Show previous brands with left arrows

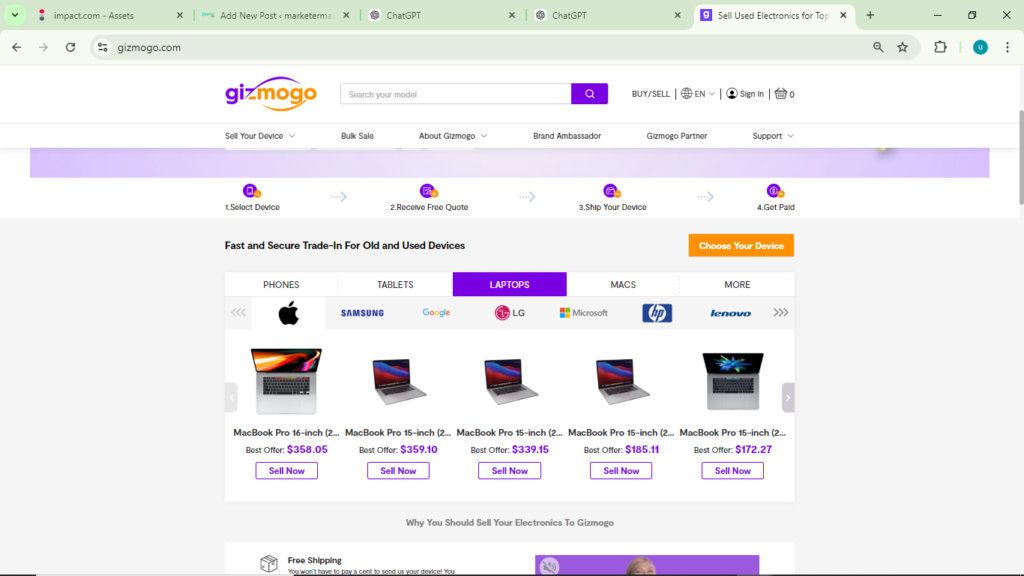coord(238,313)
